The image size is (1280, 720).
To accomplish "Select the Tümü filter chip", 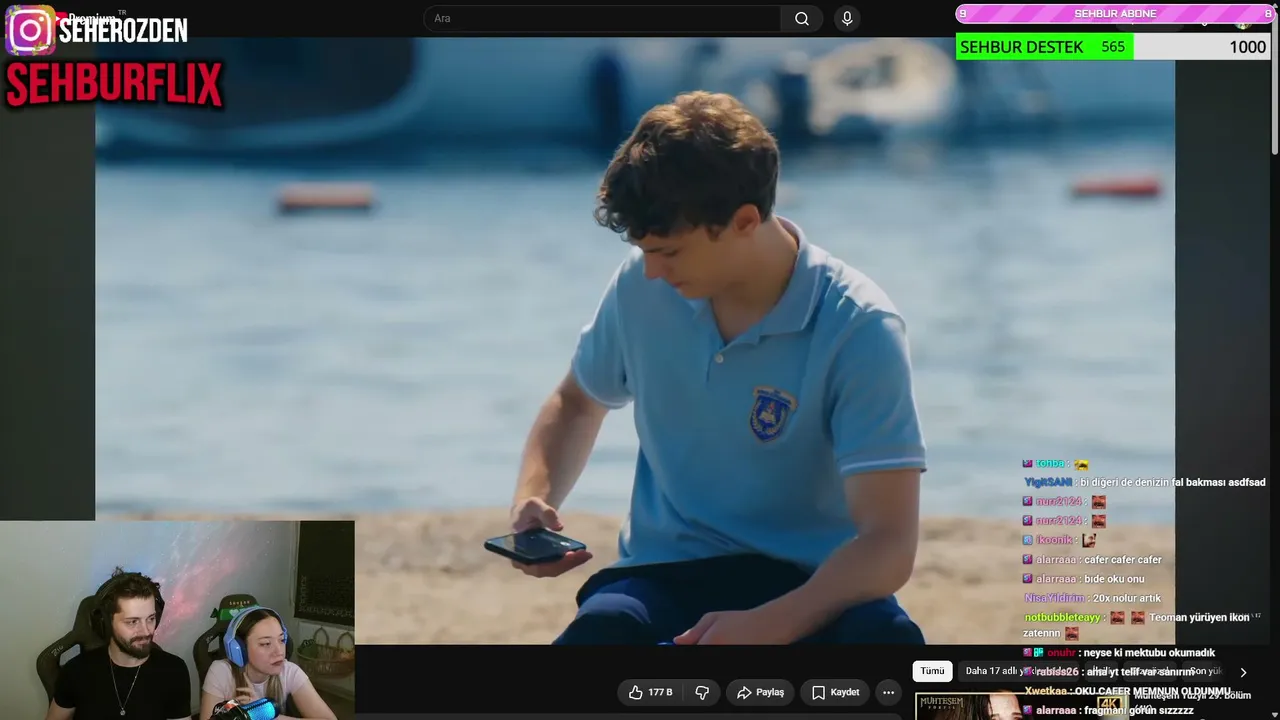I will pyautogui.click(x=932, y=671).
